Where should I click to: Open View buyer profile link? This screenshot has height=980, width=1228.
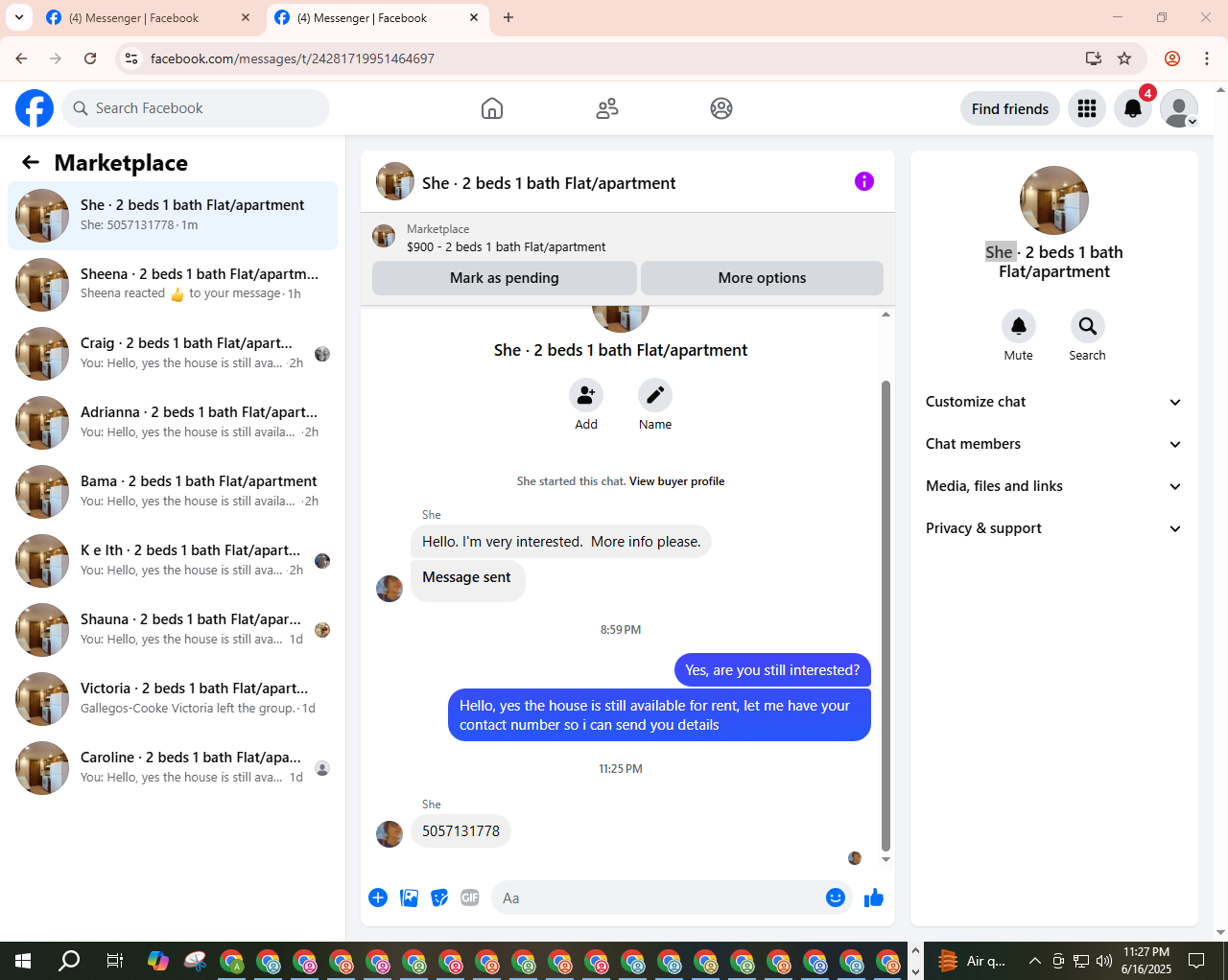(x=676, y=481)
